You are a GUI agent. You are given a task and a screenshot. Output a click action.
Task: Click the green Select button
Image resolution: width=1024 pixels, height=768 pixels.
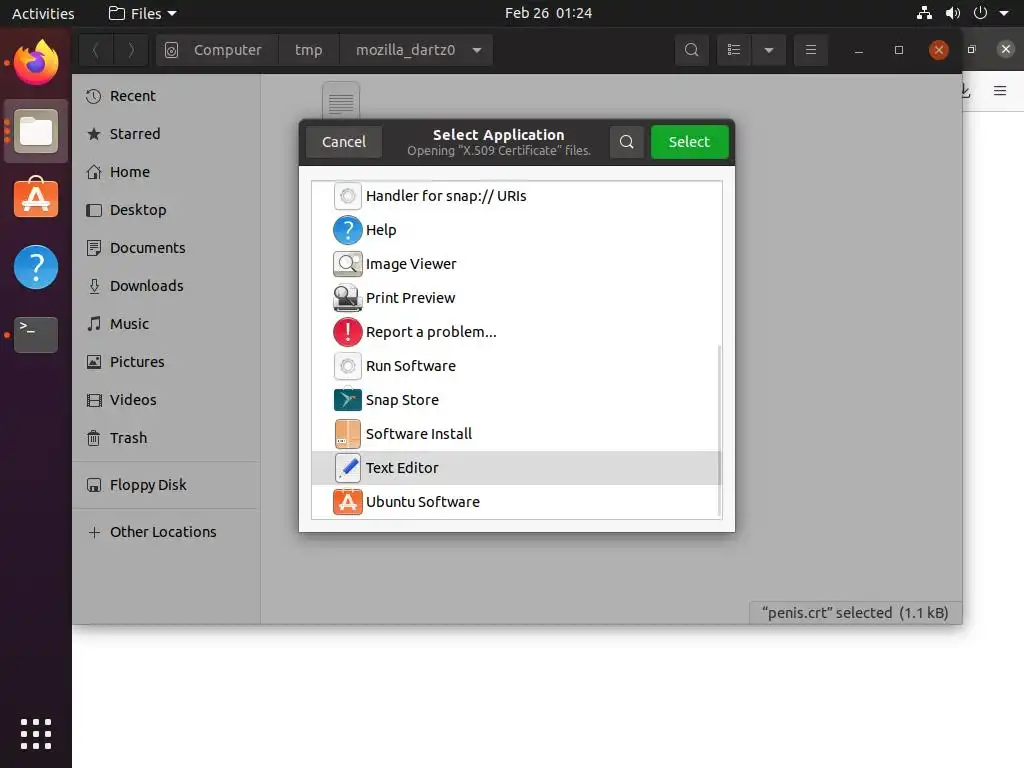(689, 142)
